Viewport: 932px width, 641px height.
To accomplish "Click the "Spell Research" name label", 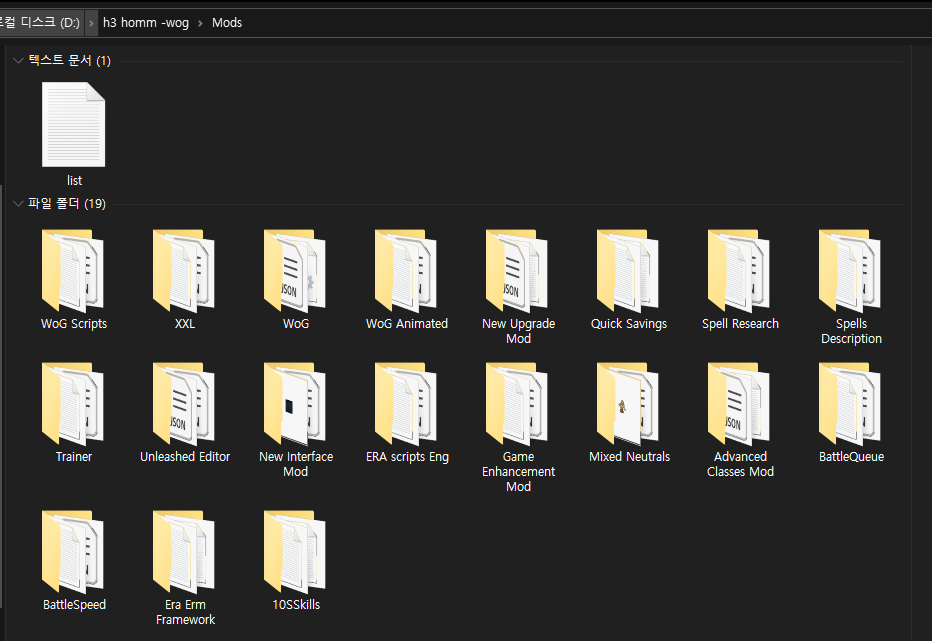I will (740, 323).
